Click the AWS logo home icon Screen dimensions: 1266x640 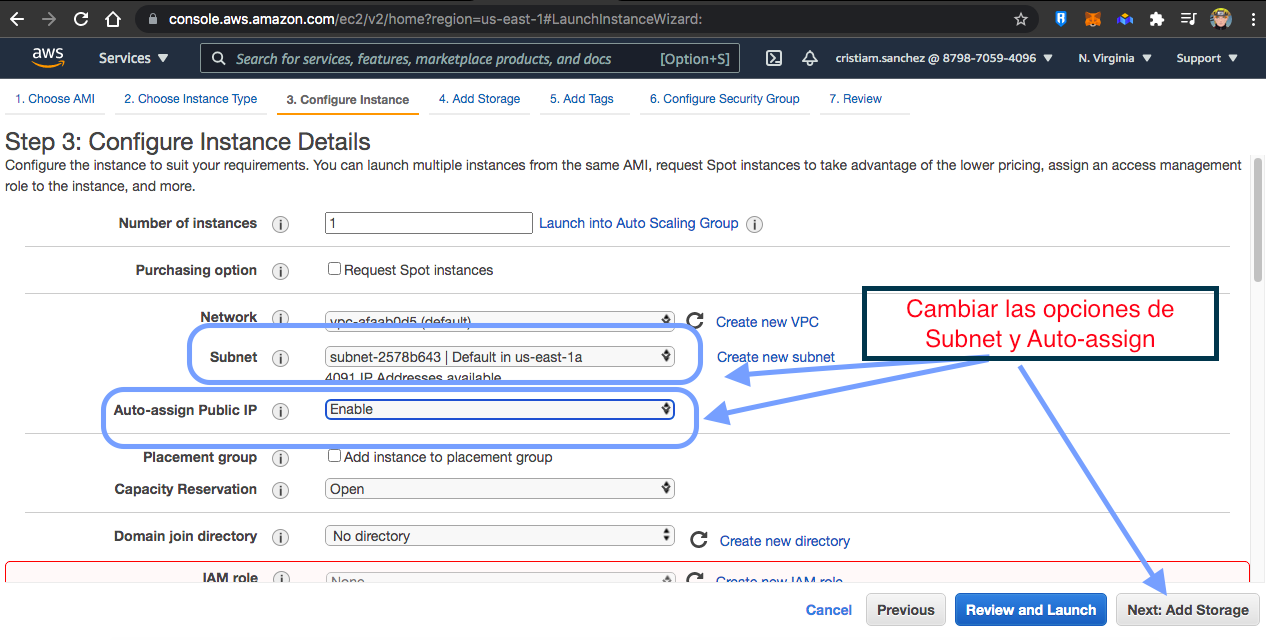pyautogui.click(x=47, y=58)
